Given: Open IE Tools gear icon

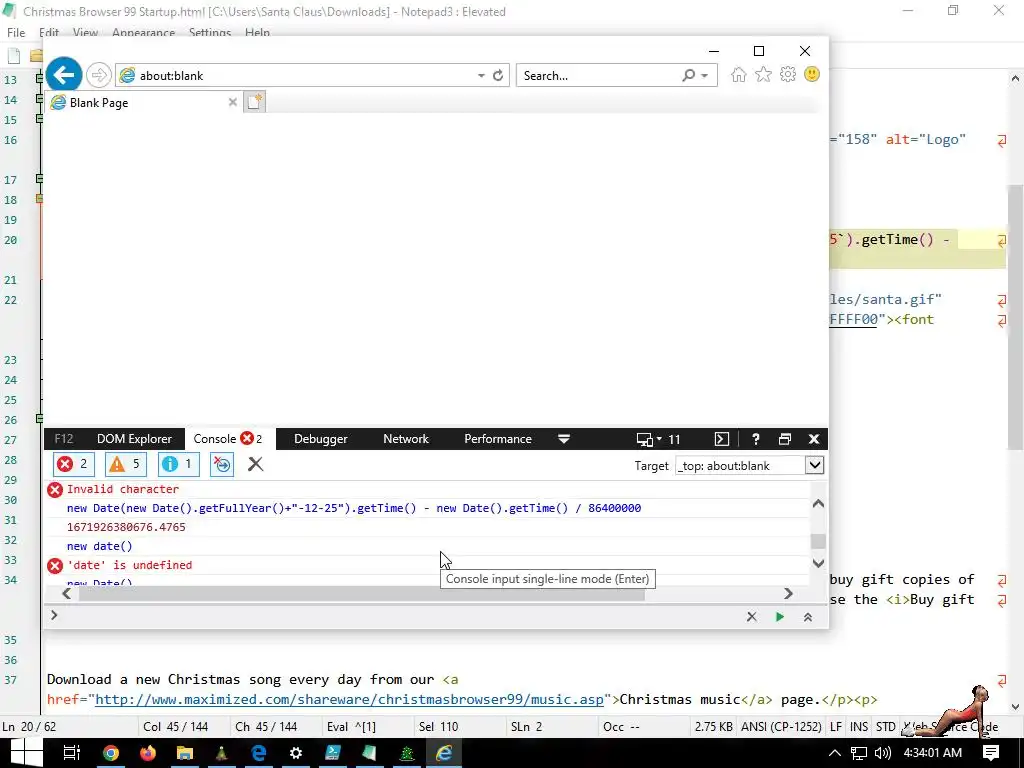Looking at the screenshot, I should tap(788, 74).
